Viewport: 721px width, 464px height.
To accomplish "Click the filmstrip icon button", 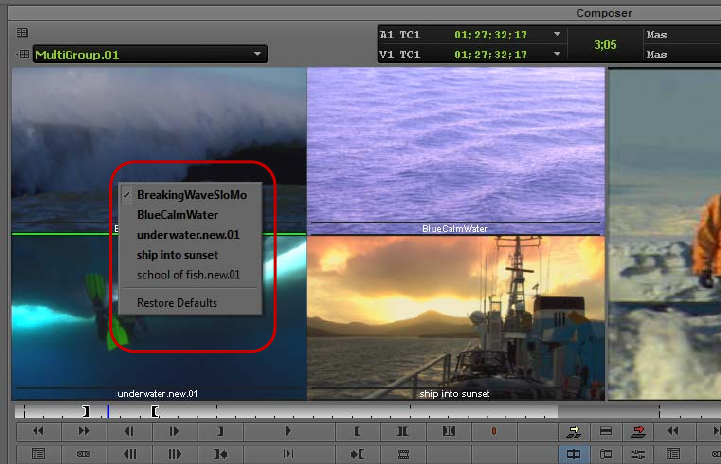I will [403, 454].
